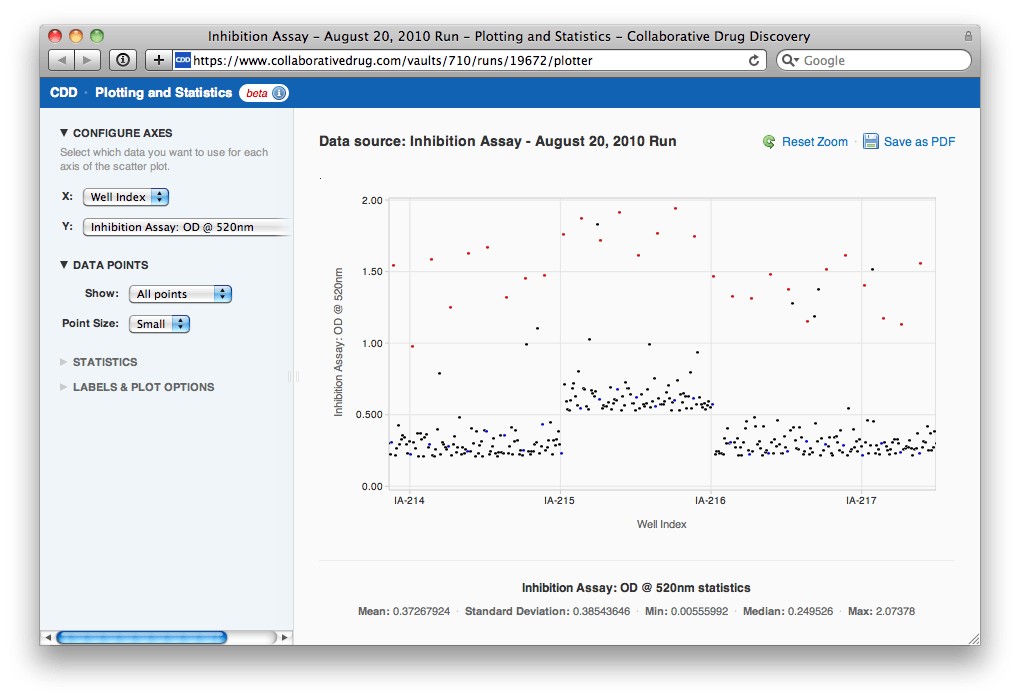Click the 1.00 y-axis tick label
The width and height of the screenshot is (1020, 700).
tap(372, 343)
